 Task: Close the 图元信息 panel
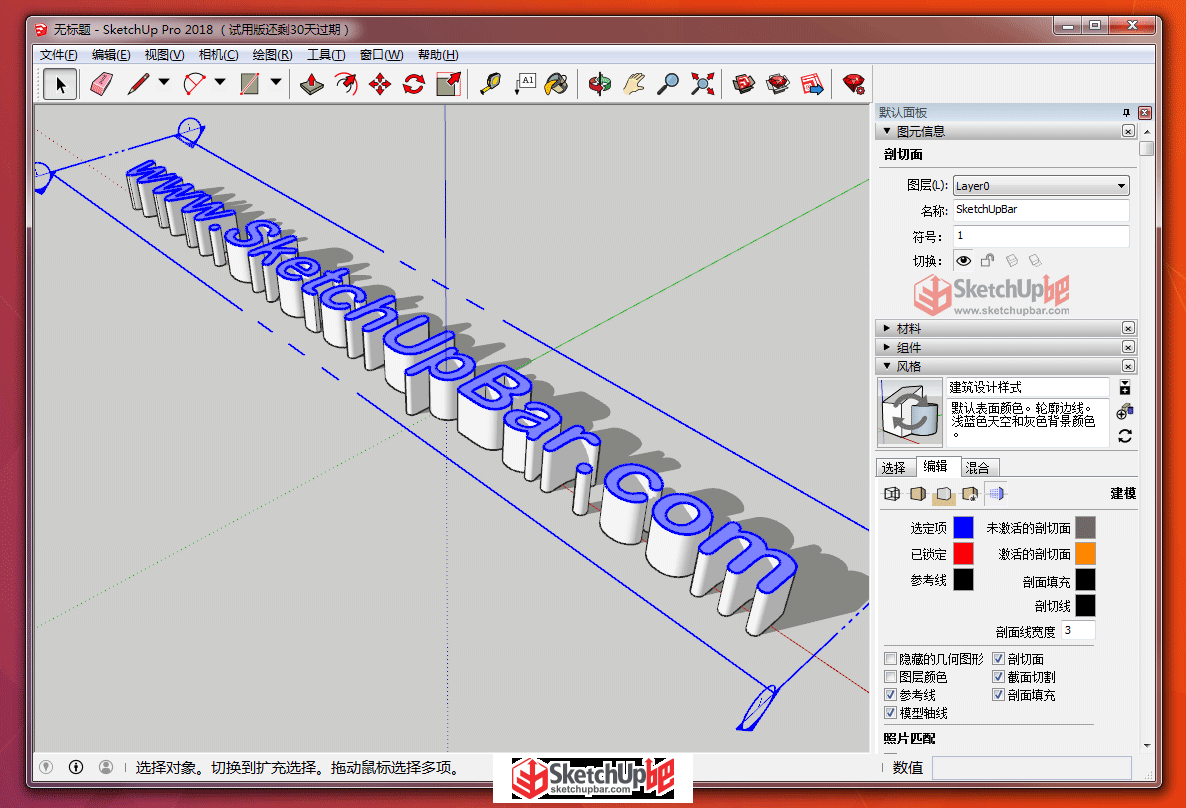point(1128,132)
